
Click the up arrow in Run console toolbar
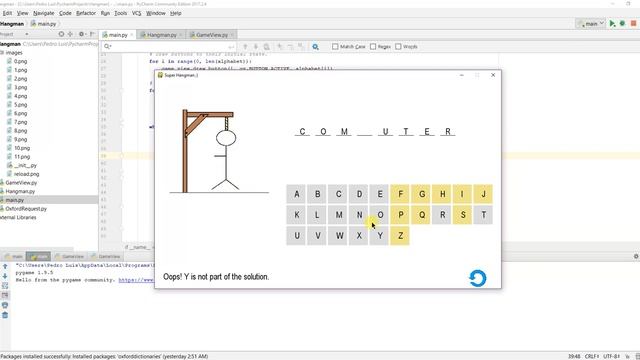(5, 267)
